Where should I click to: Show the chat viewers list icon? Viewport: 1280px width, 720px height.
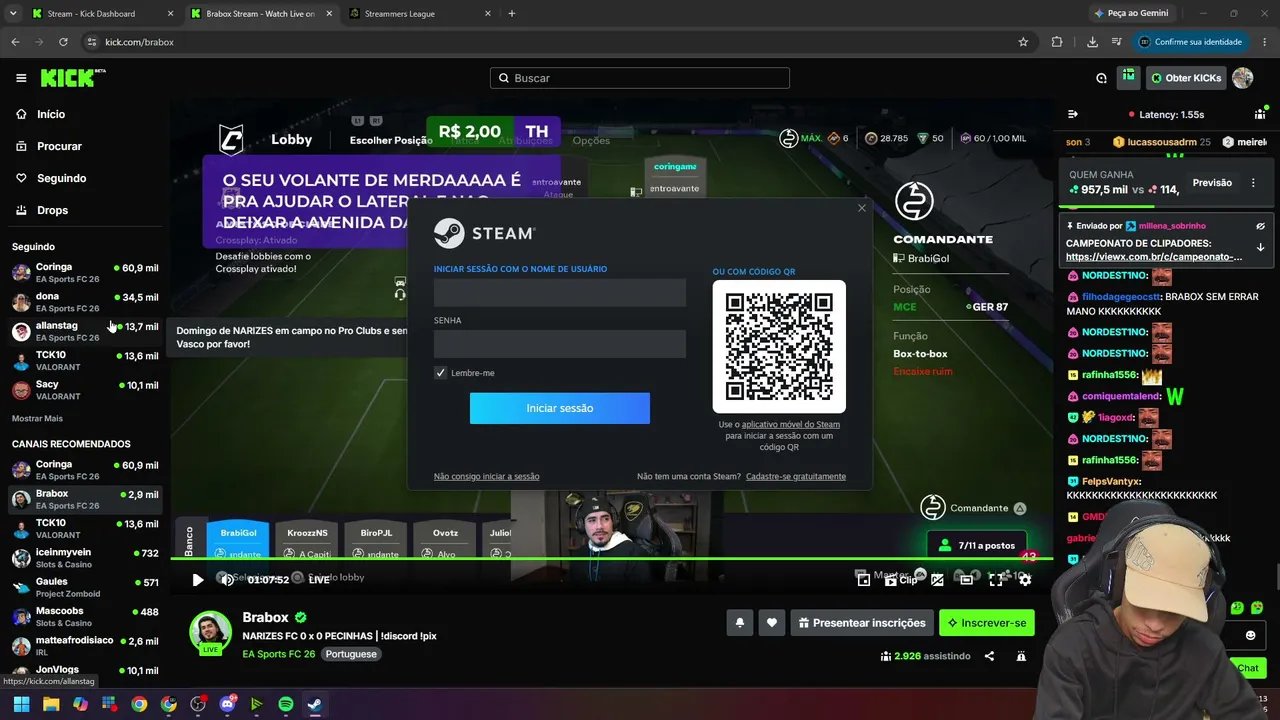pyautogui.click(x=1260, y=114)
